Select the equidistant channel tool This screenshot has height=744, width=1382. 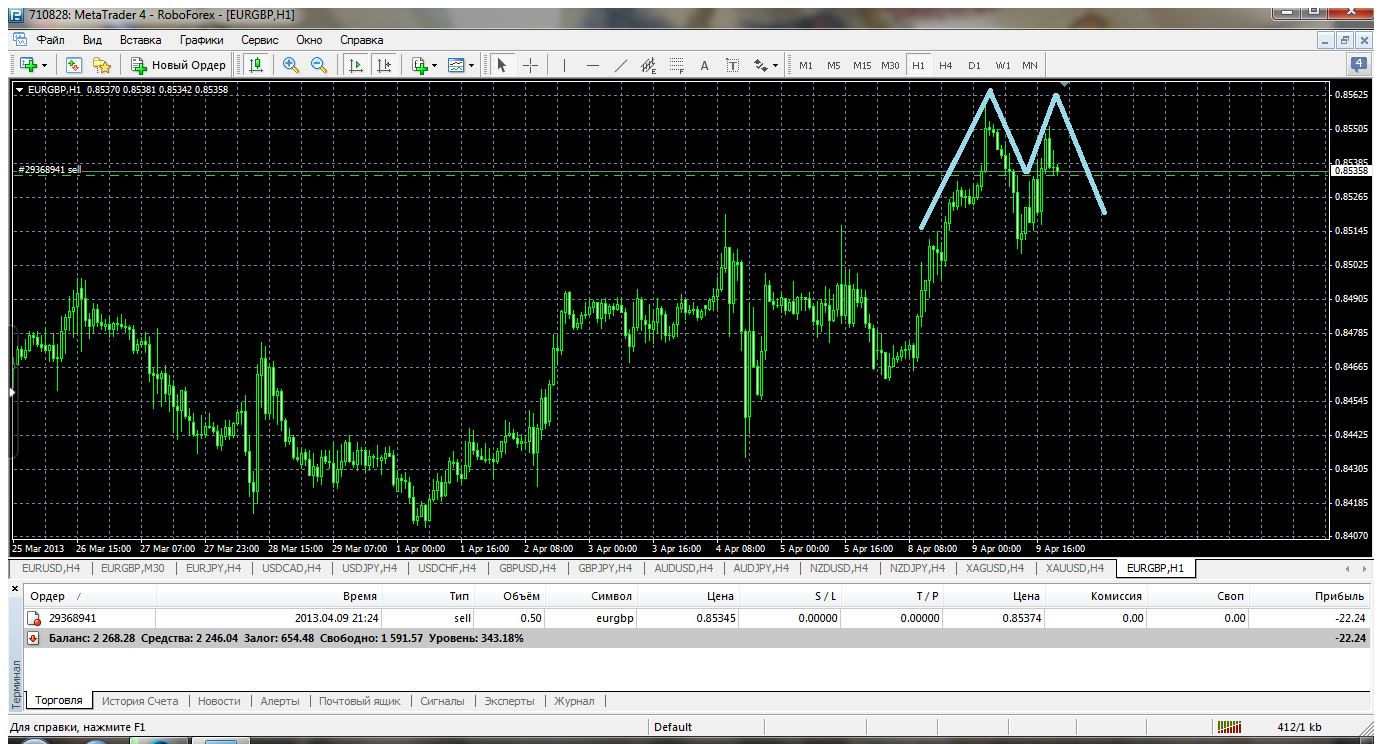pos(648,65)
